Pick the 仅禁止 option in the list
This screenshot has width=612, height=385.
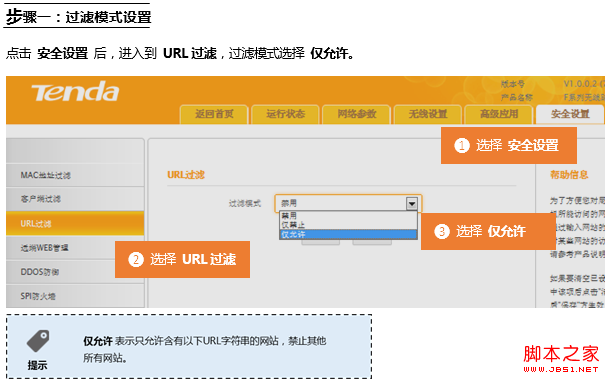(348, 225)
